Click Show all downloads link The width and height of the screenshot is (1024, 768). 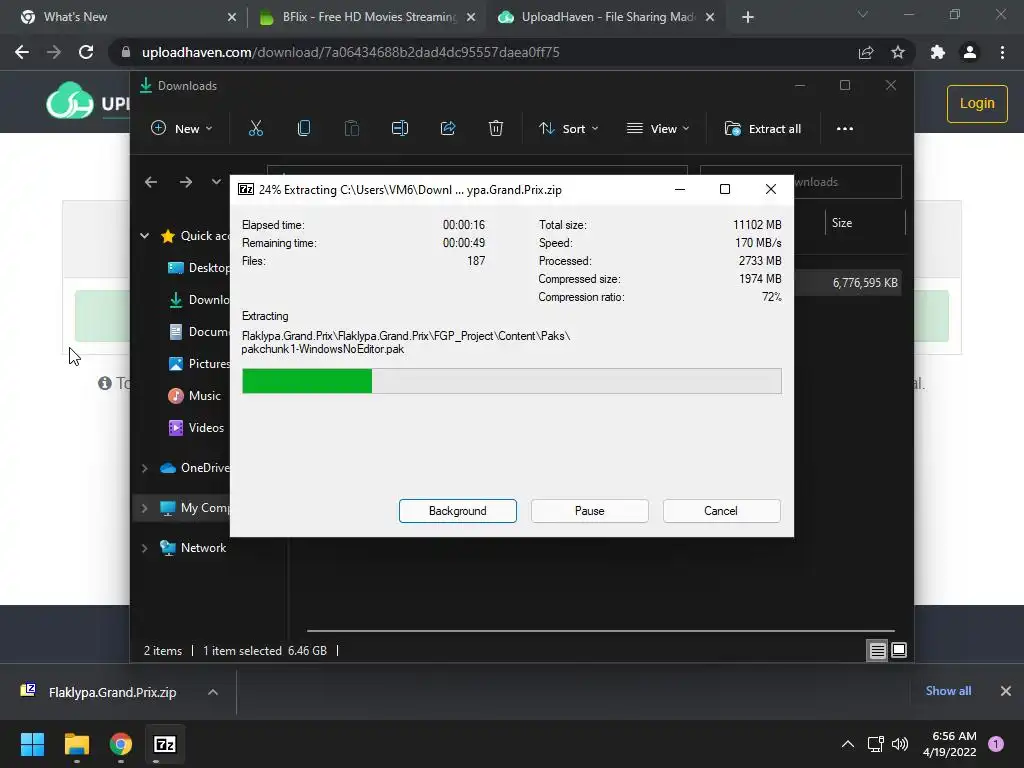tap(948, 691)
